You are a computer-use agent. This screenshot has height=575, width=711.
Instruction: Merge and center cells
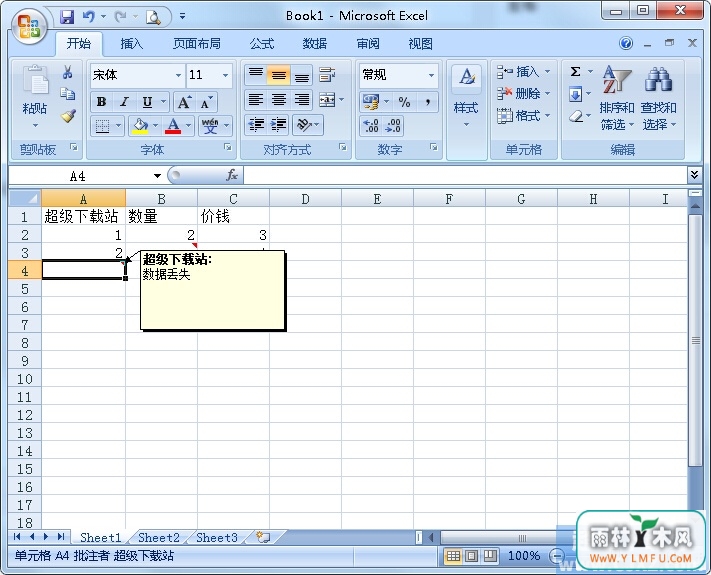327,100
